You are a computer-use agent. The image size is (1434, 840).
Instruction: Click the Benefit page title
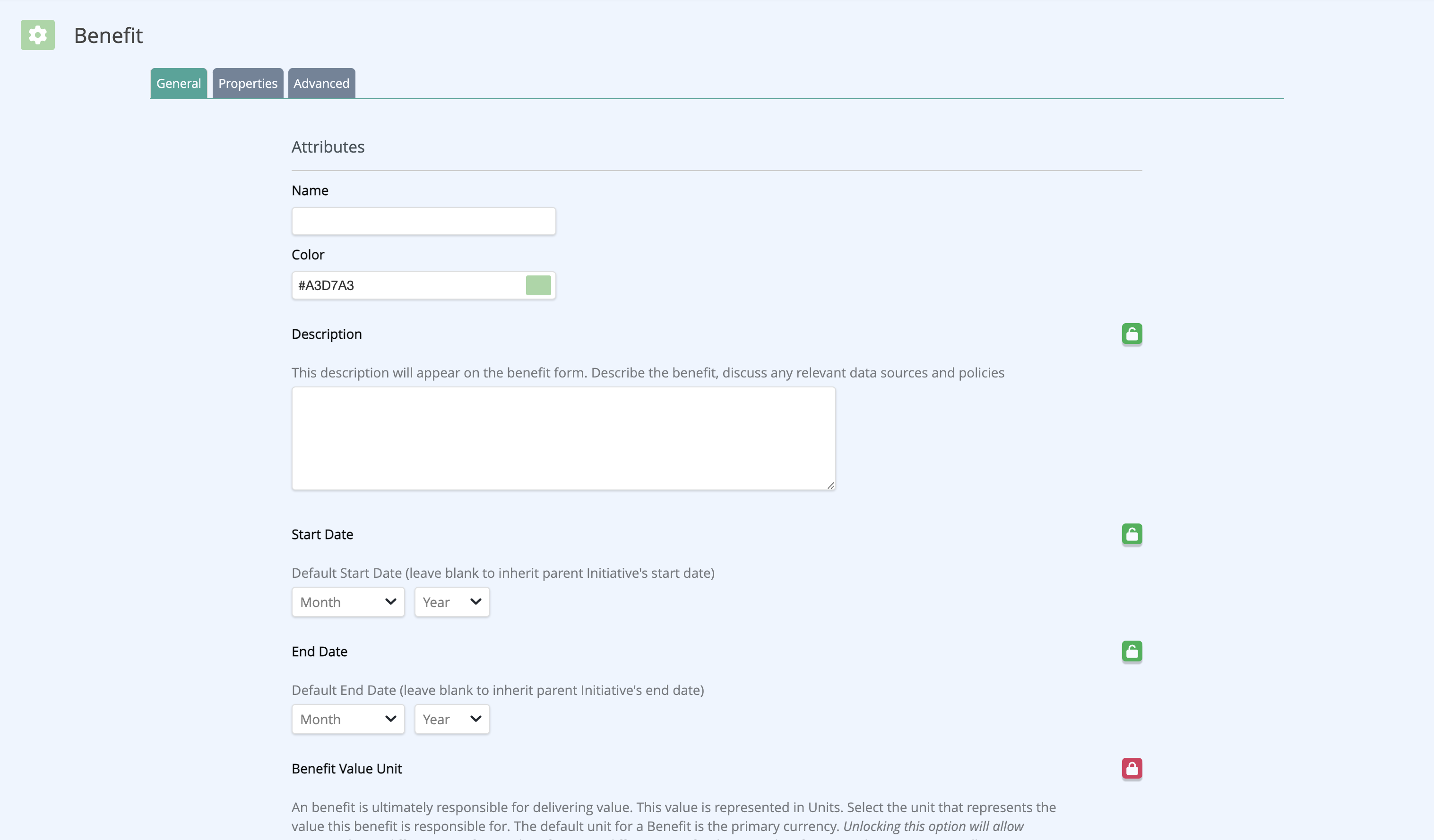[108, 35]
